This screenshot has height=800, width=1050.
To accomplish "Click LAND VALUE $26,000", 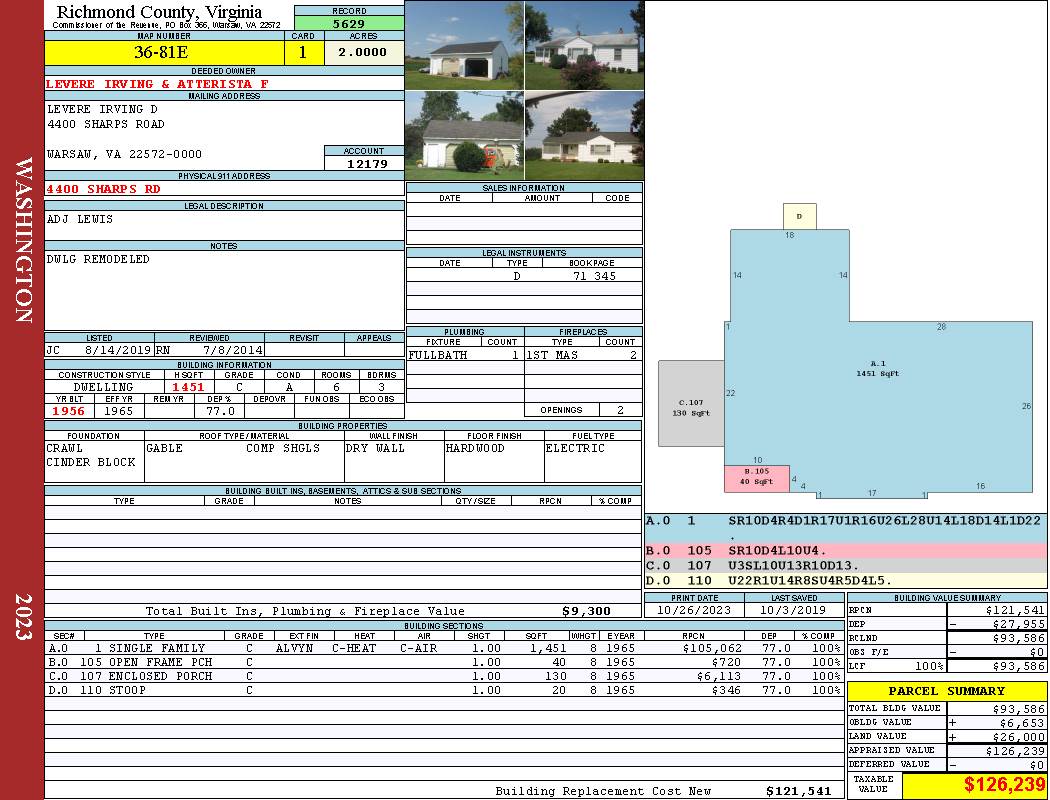I will (1017, 736).
